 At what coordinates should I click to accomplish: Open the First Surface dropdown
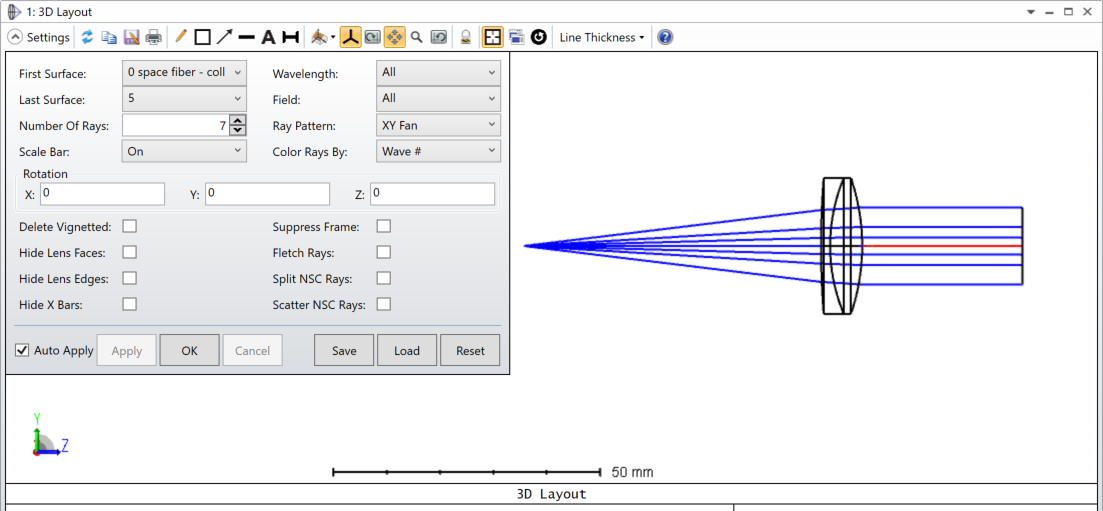tap(184, 72)
